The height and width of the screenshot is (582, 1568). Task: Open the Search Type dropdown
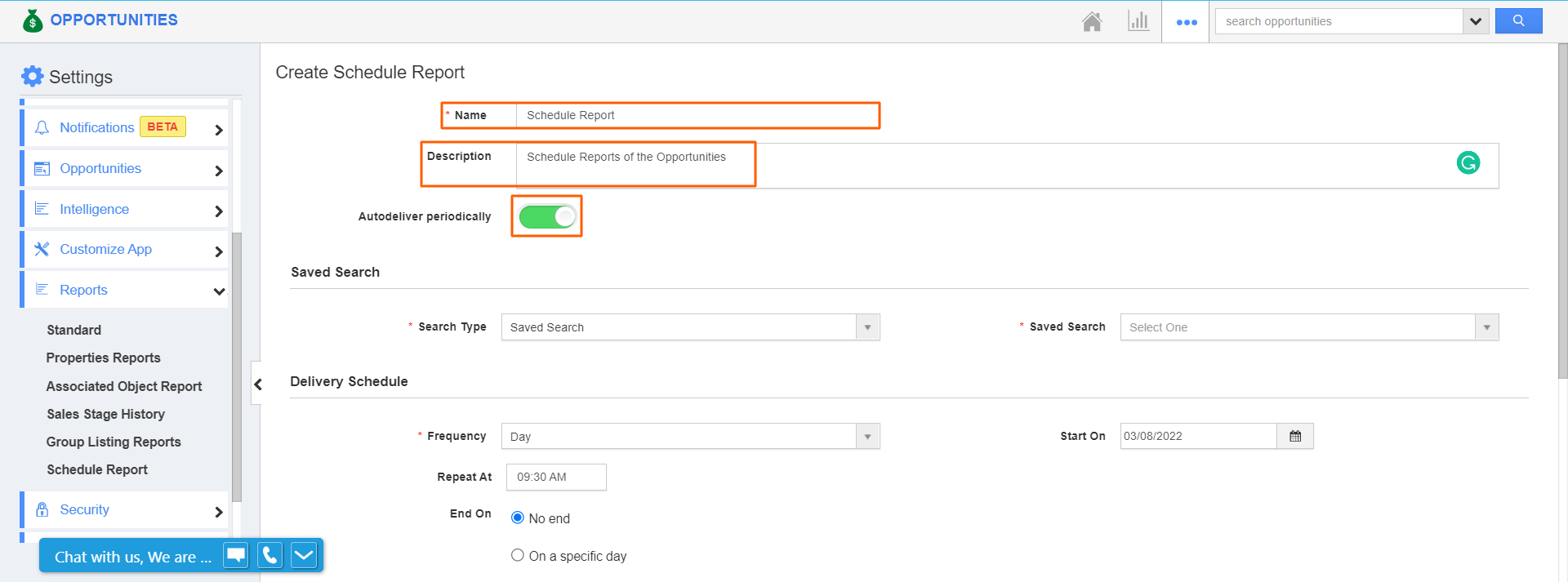click(x=690, y=327)
